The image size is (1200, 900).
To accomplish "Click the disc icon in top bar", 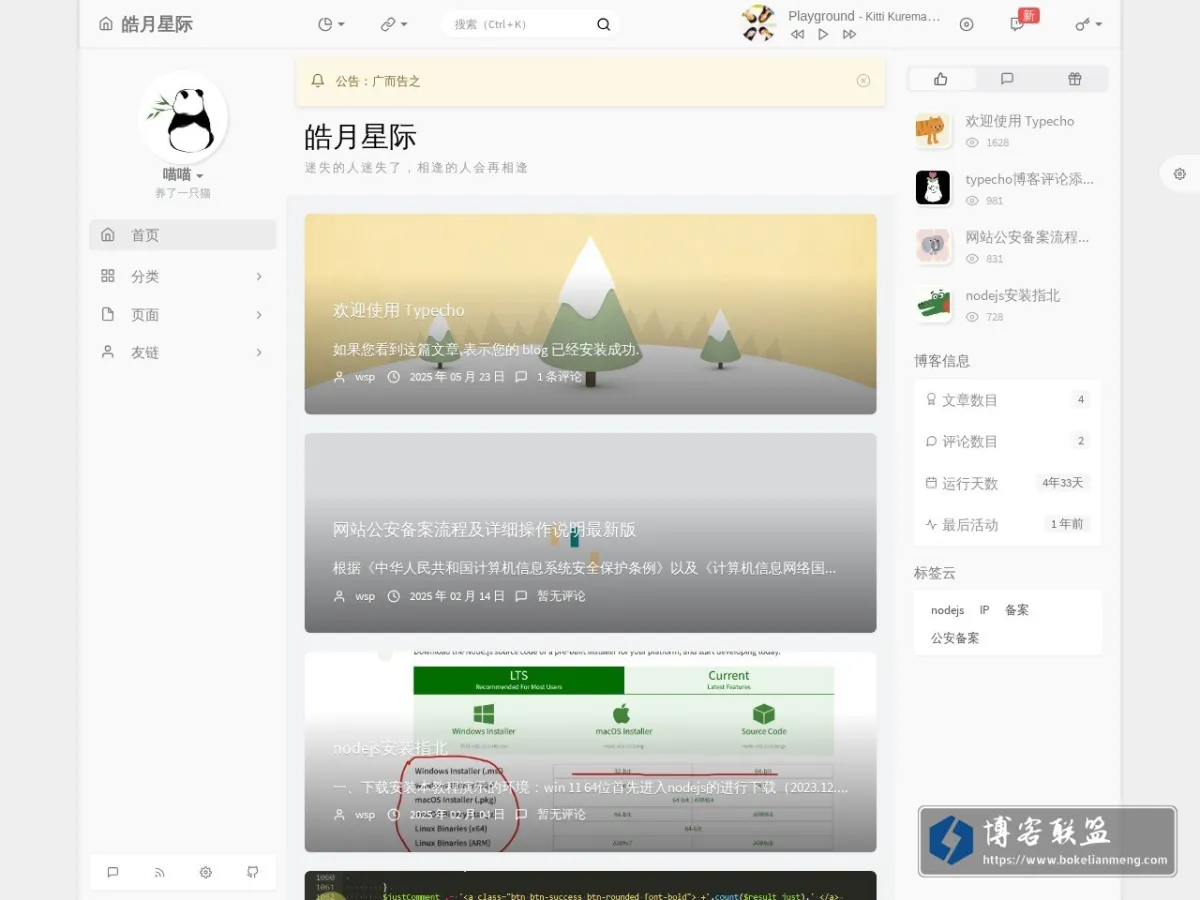I will coord(966,24).
